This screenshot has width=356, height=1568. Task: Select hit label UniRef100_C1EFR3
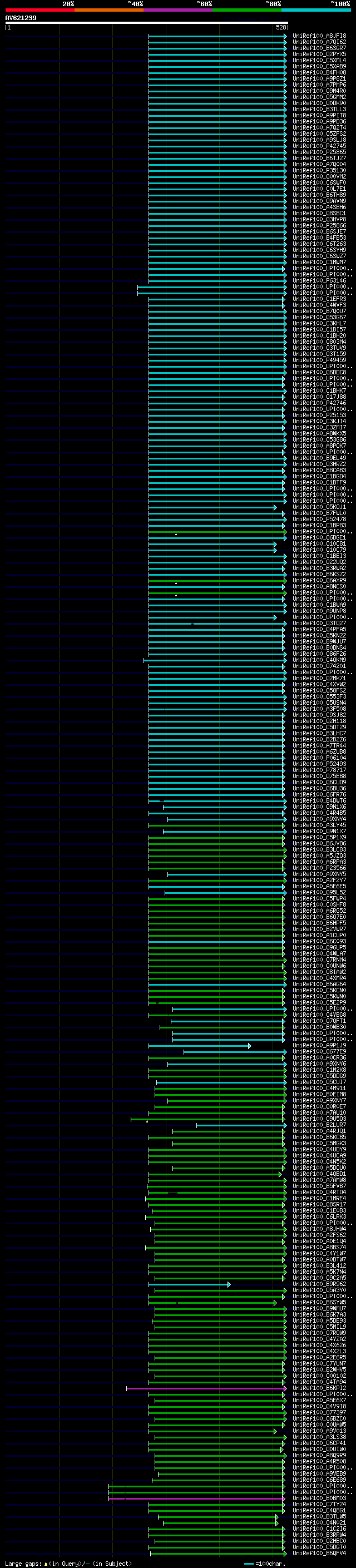(319, 299)
